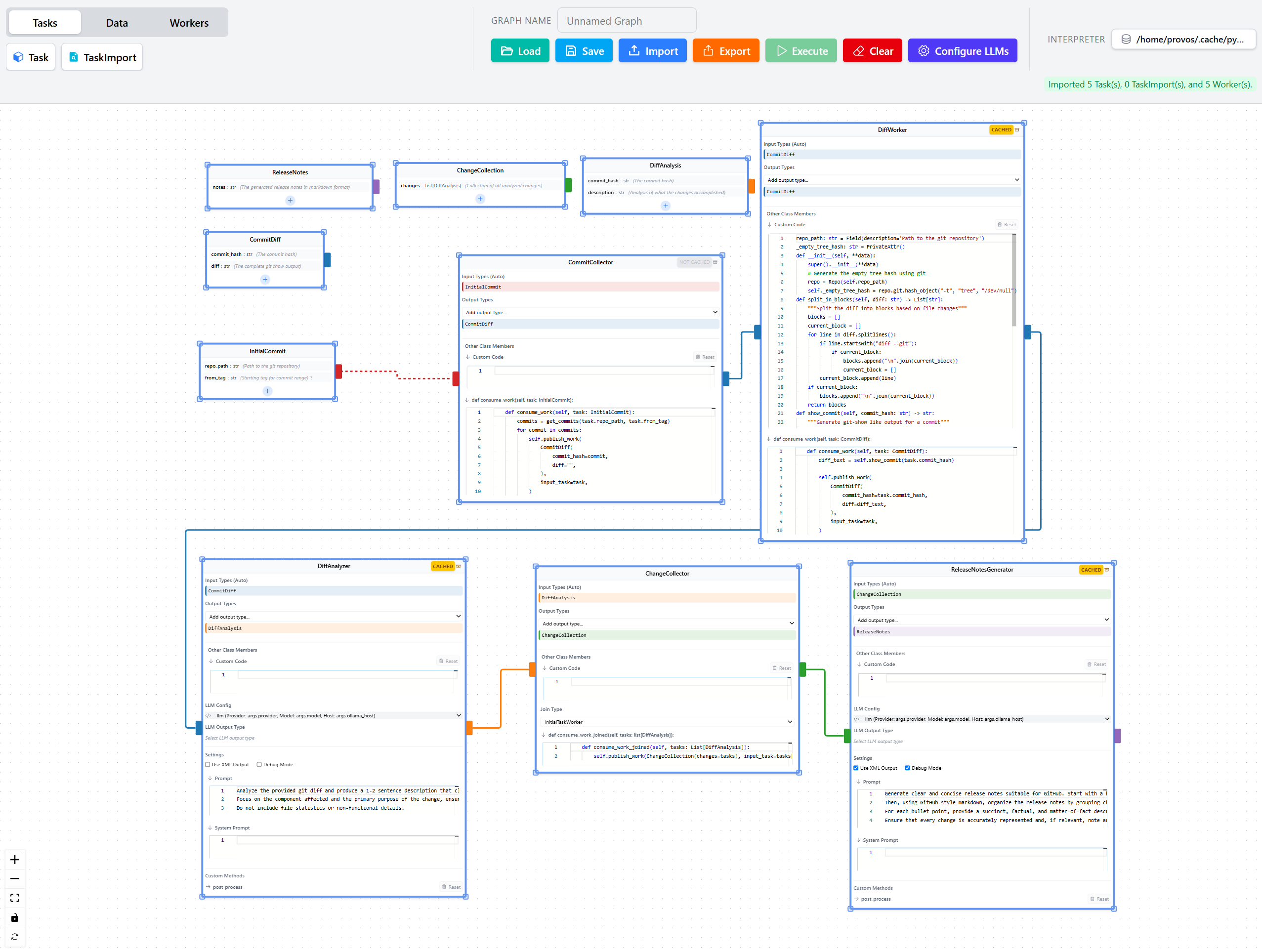The image size is (1262, 952).
Task: Clear the graph canvas
Action: pos(873,51)
